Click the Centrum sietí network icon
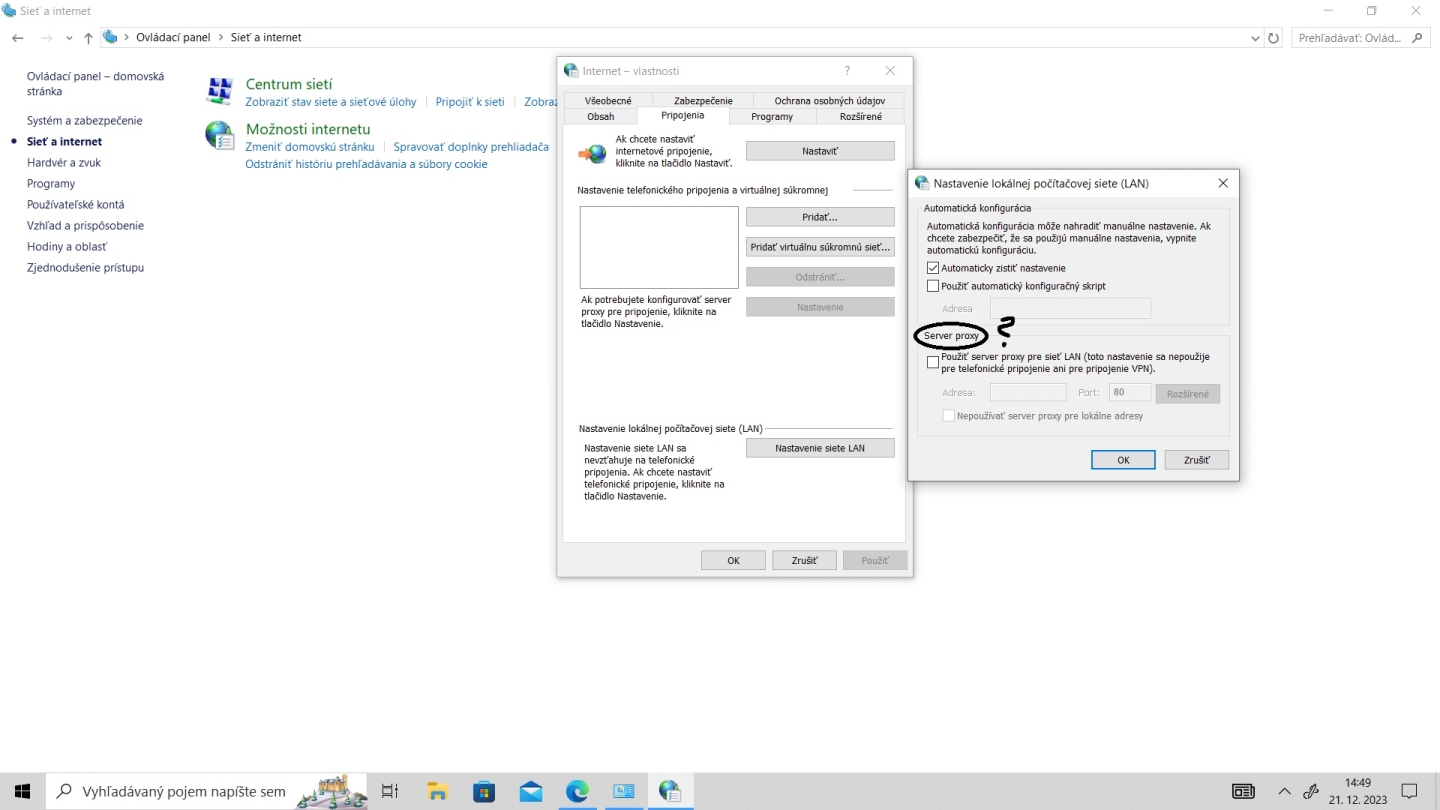Screen dimensions: 1440x810 pos(219,91)
